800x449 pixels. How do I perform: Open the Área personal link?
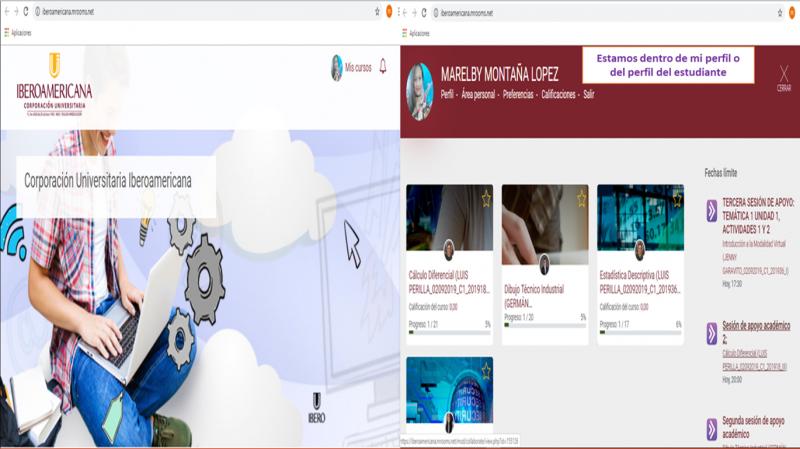pyautogui.click(x=478, y=94)
